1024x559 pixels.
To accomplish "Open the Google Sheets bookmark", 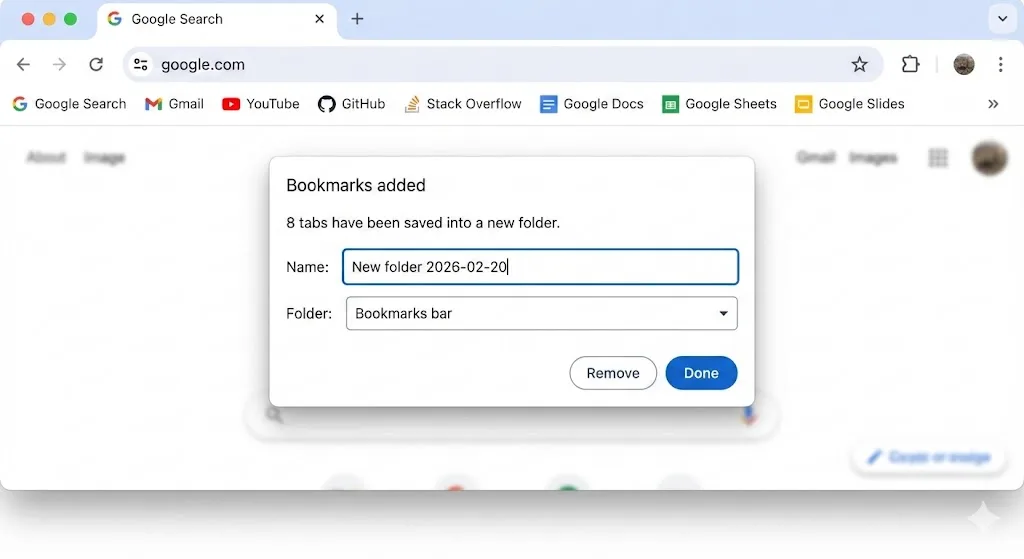I will point(720,104).
